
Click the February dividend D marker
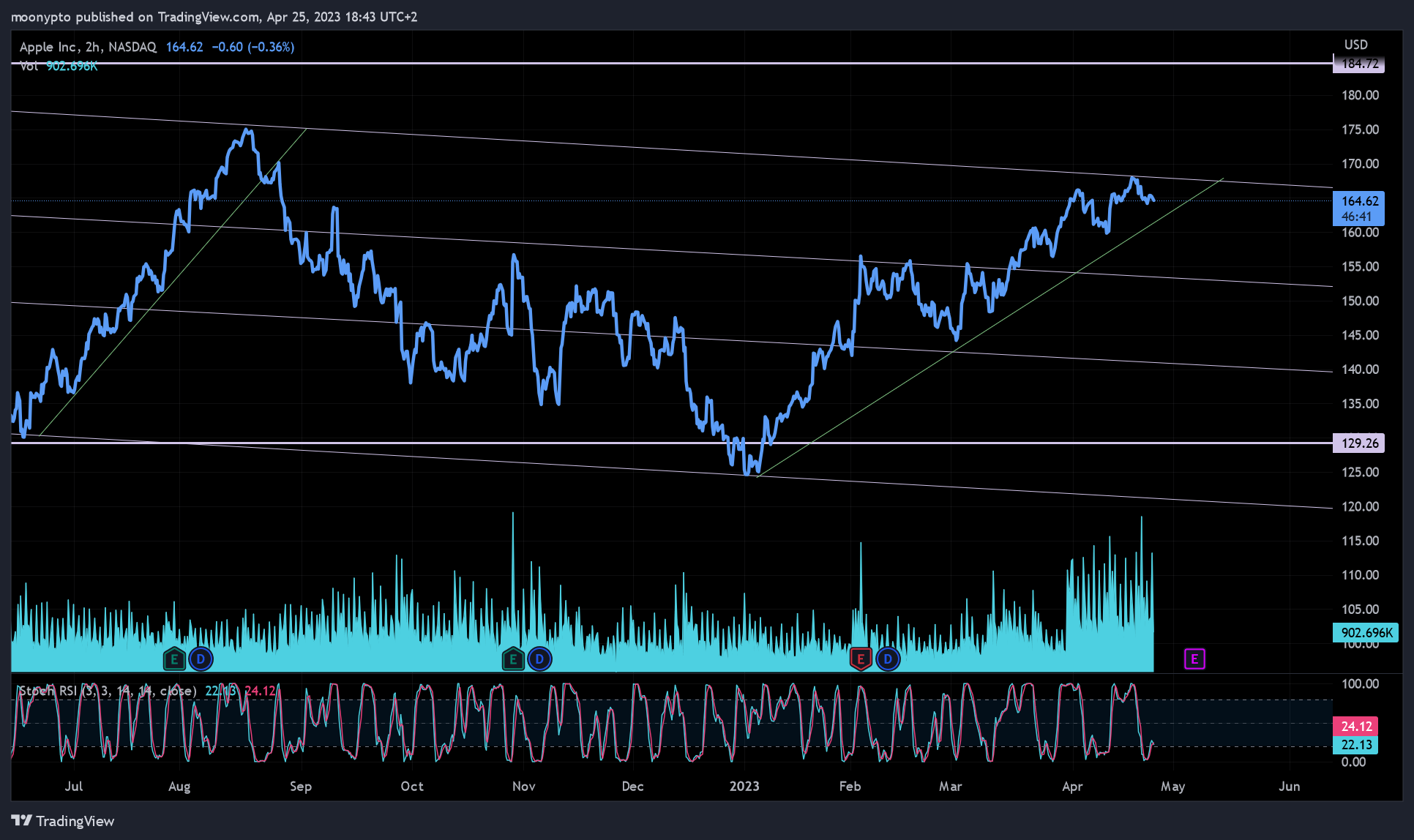point(888,659)
